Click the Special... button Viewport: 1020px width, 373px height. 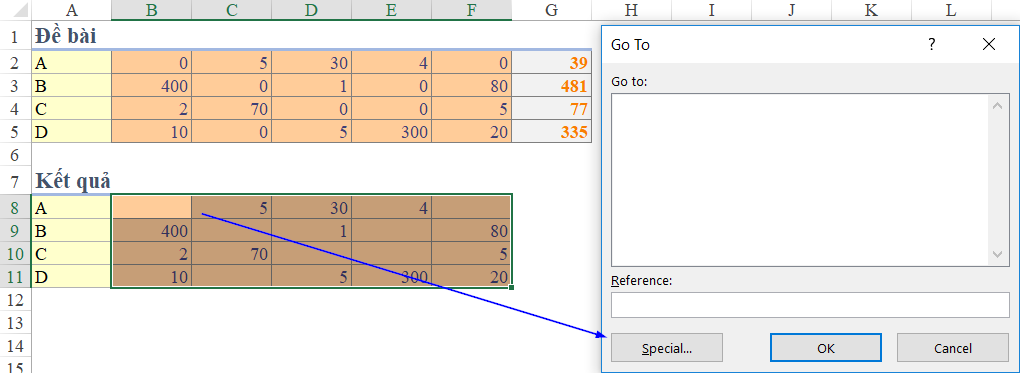667,348
